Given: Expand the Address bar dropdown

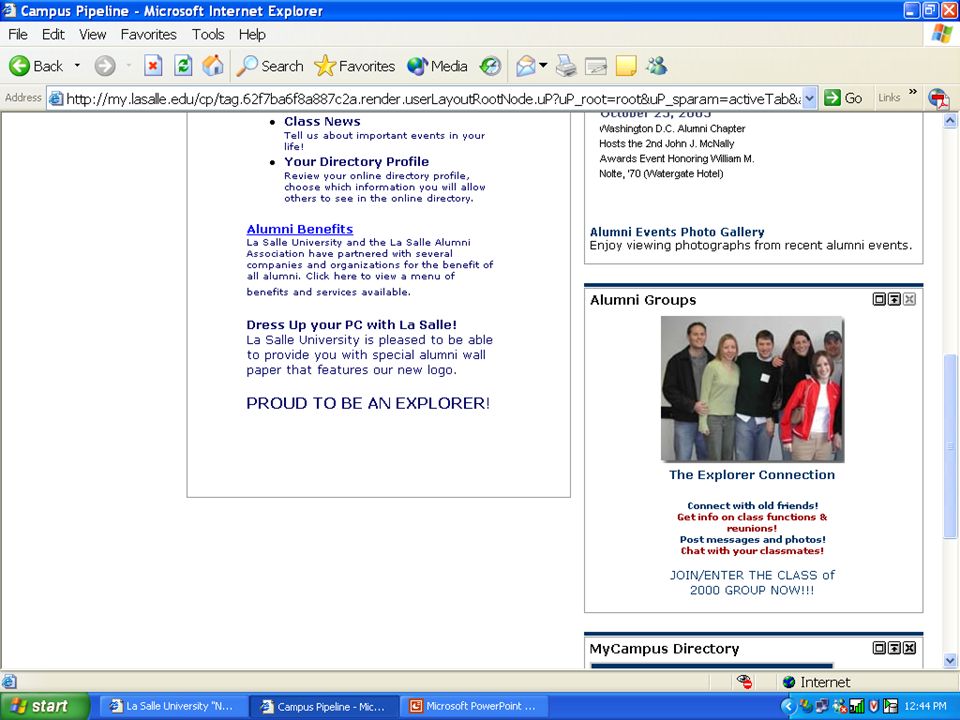Looking at the screenshot, I should (x=809, y=99).
